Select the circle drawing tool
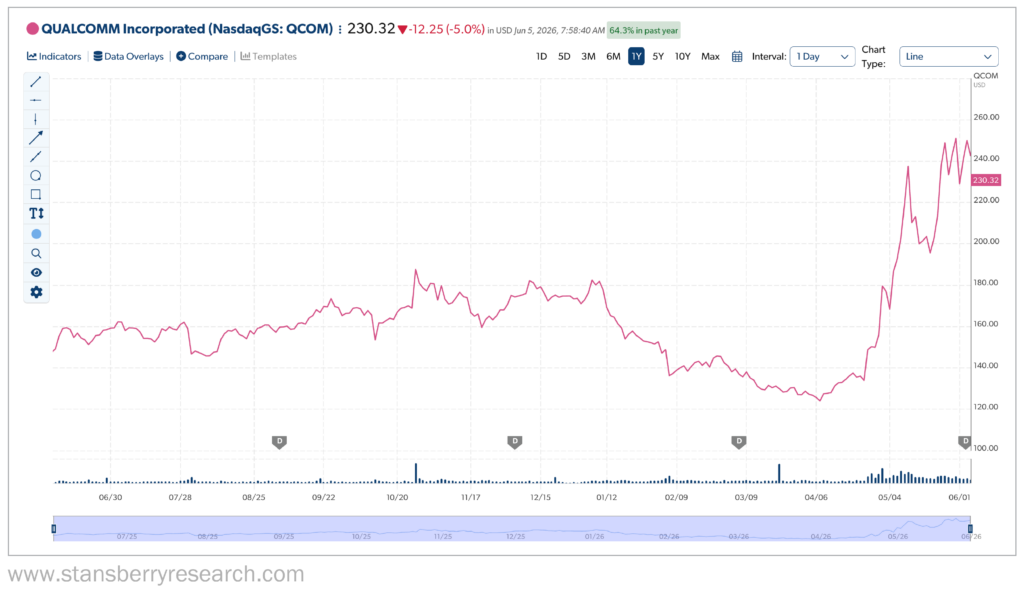The width and height of the screenshot is (1024, 596). [x=36, y=176]
